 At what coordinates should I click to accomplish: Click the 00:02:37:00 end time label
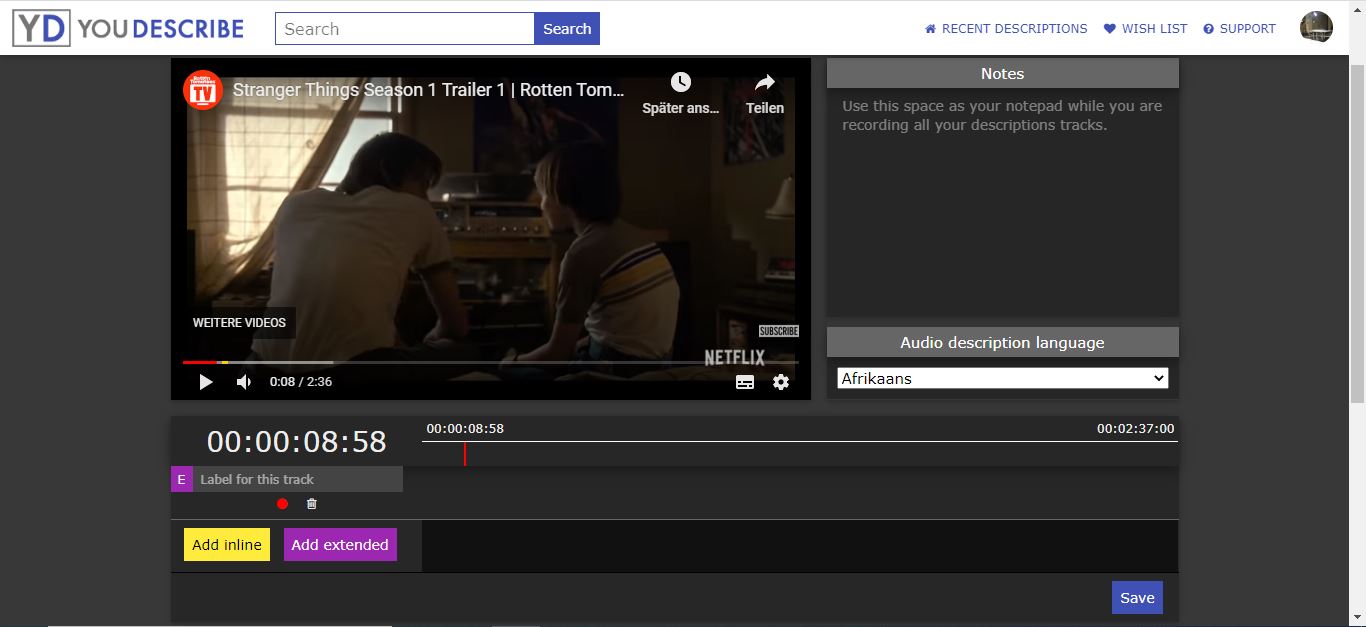1135,428
